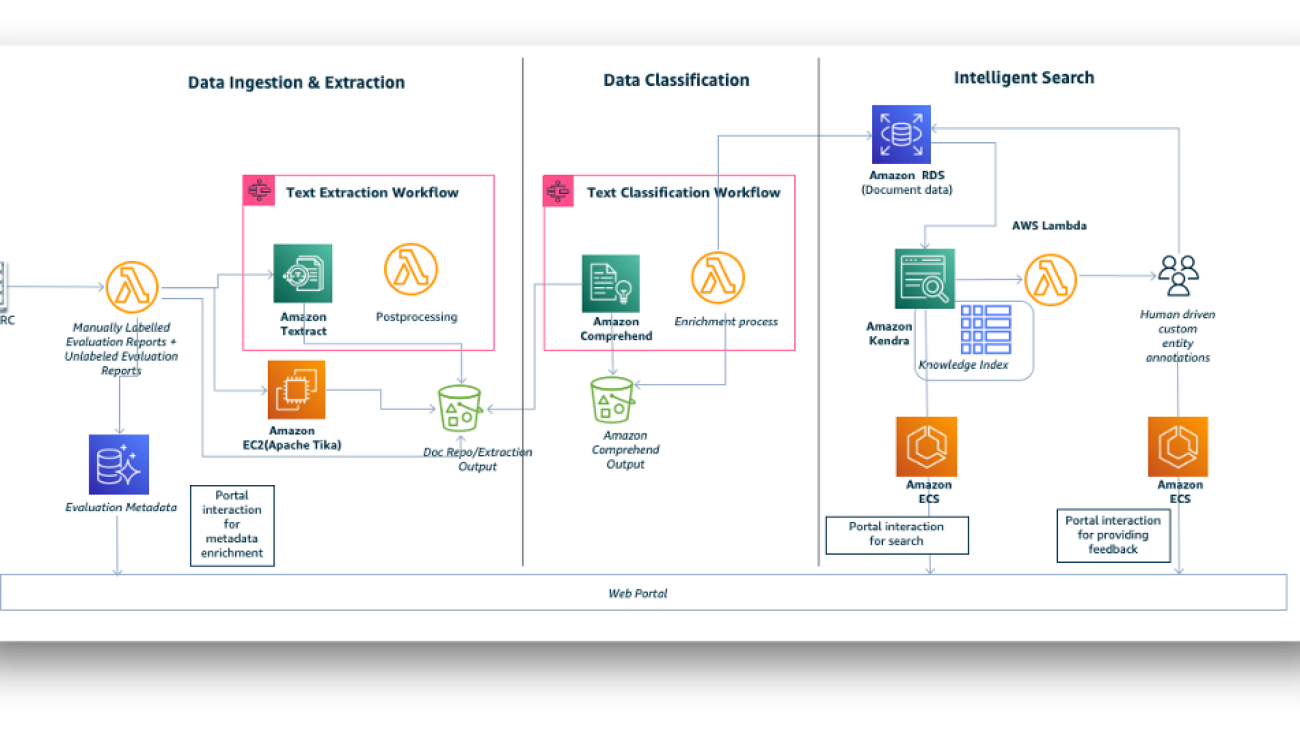The image size is (1300, 731).
Task: Select the 'Text Extraction Workflow' title
Action: 372,192
